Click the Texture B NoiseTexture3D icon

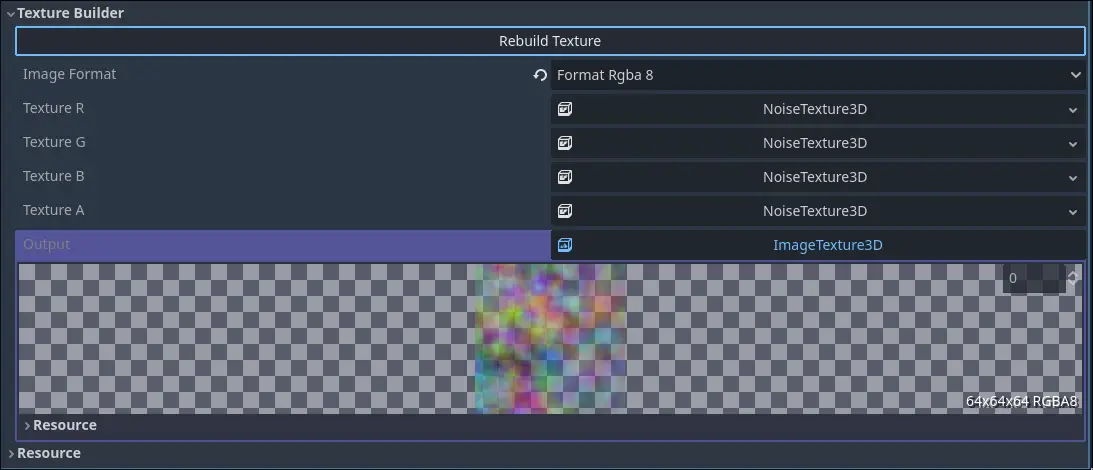coord(565,177)
